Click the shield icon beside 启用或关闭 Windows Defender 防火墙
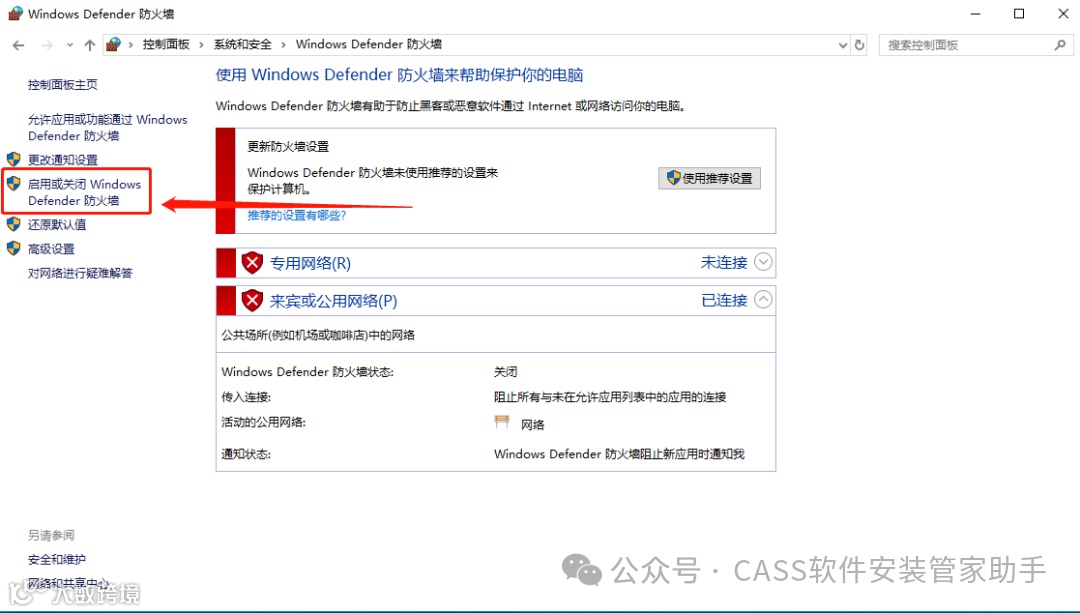Viewport: 1080px width, 613px height. pos(14,183)
